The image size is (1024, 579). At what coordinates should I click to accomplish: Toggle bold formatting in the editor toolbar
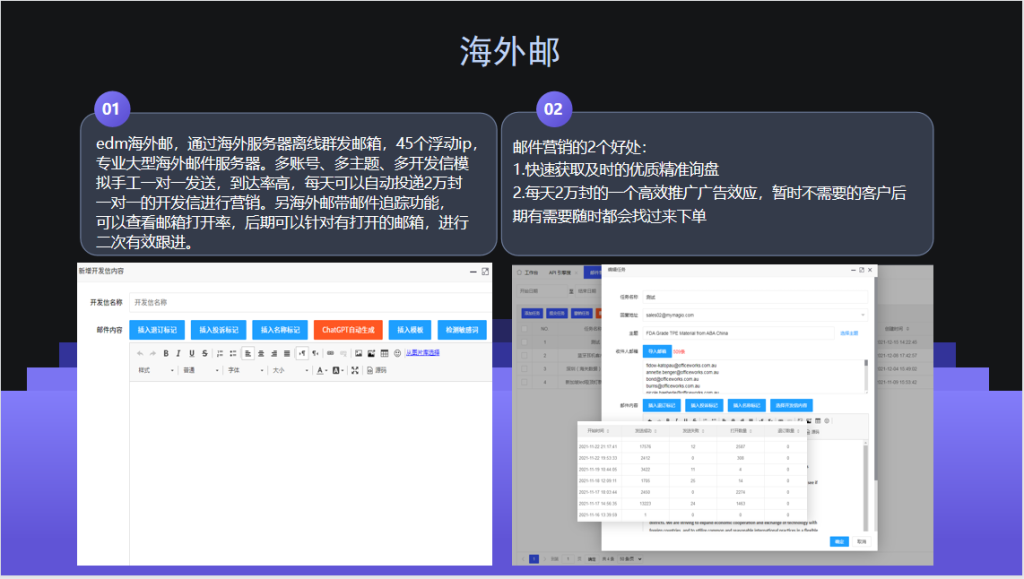[x=165, y=353]
